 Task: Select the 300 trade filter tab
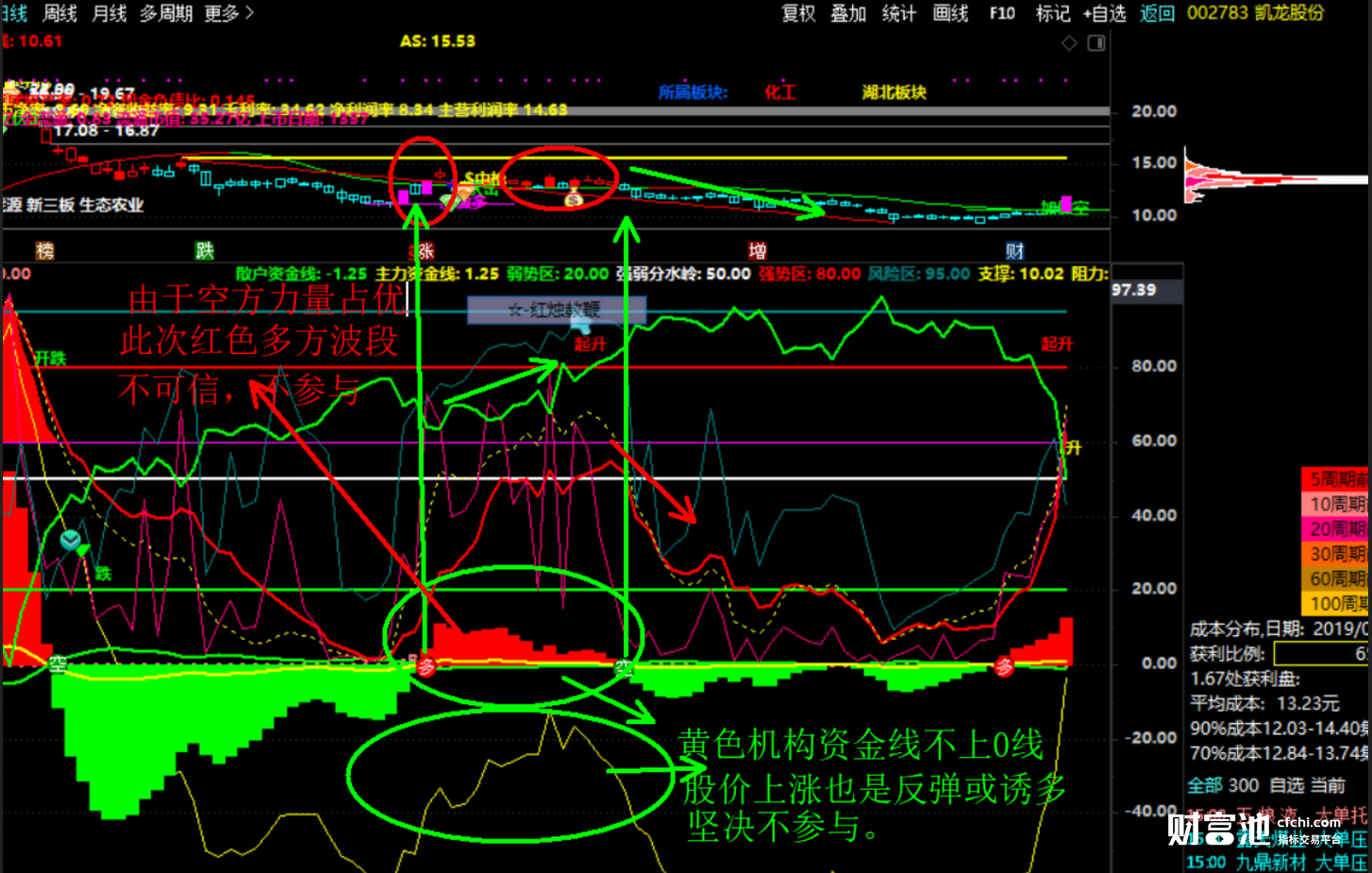click(x=1244, y=785)
